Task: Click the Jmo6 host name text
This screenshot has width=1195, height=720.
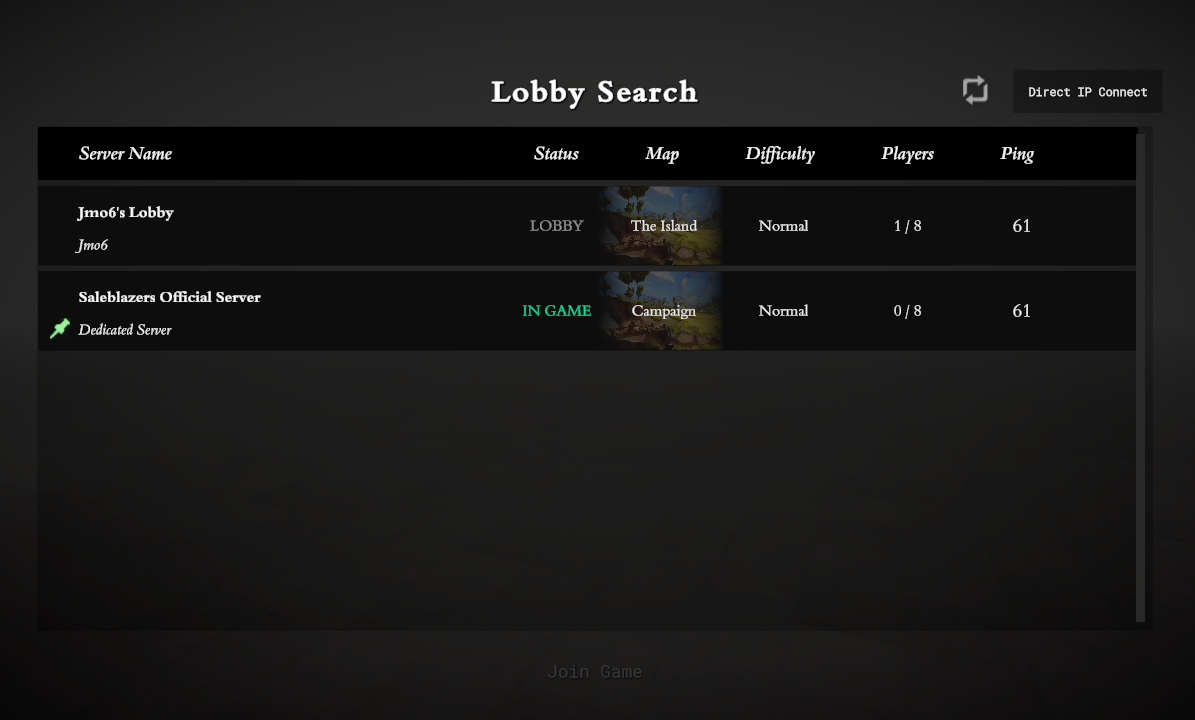Action: click(92, 245)
